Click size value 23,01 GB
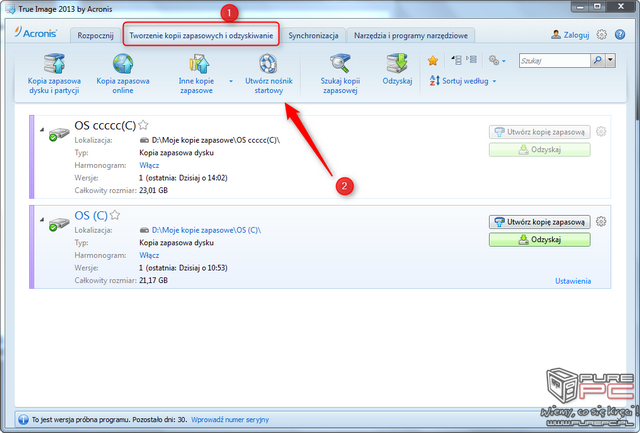 [x=153, y=190]
